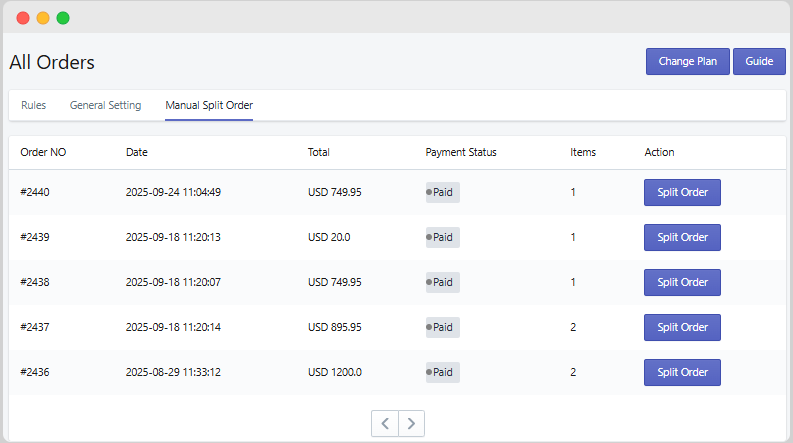
Task: Select the Manual Split Order tab
Action: tap(209, 105)
